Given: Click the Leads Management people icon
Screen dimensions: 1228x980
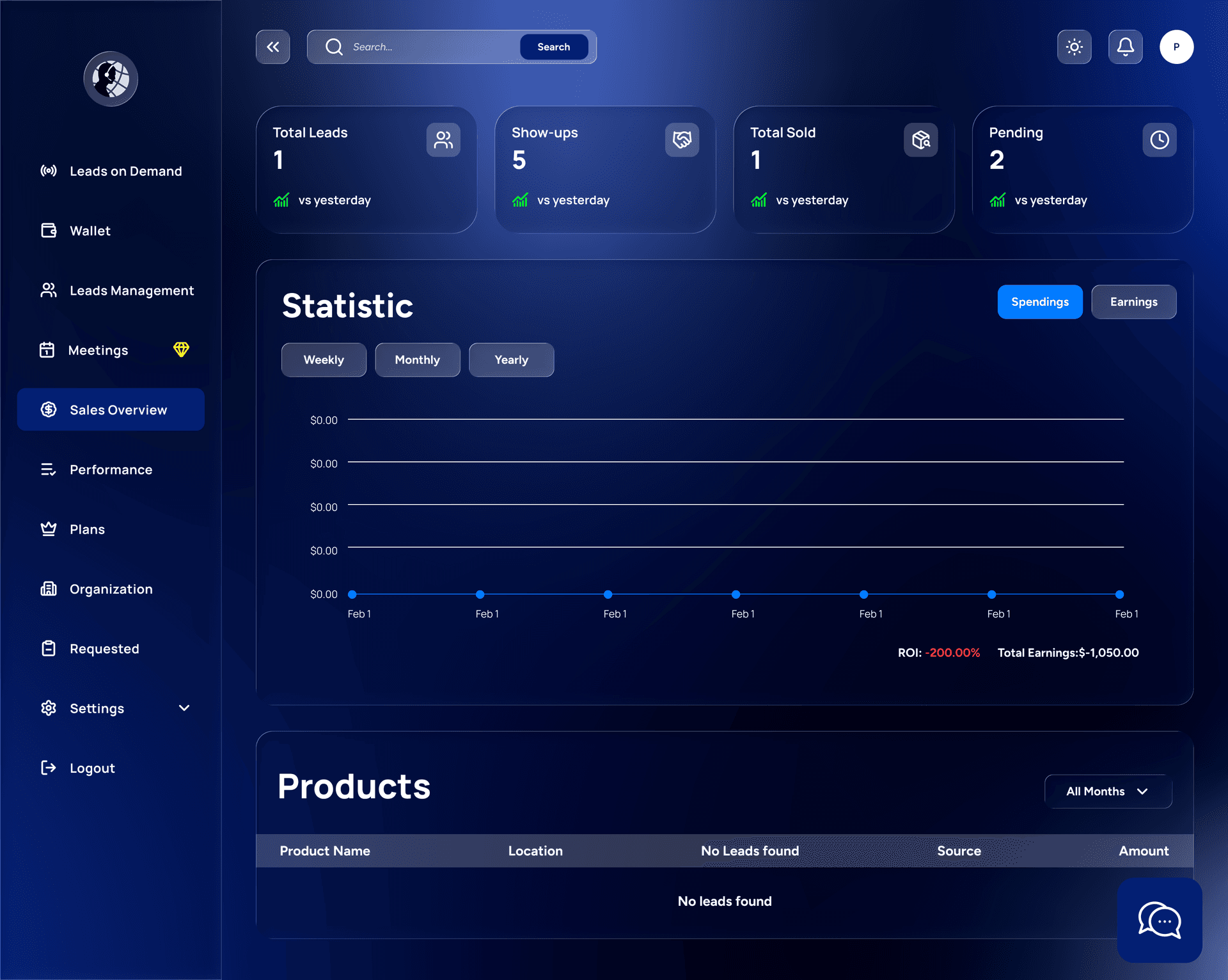Looking at the screenshot, I should click(x=49, y=290).
